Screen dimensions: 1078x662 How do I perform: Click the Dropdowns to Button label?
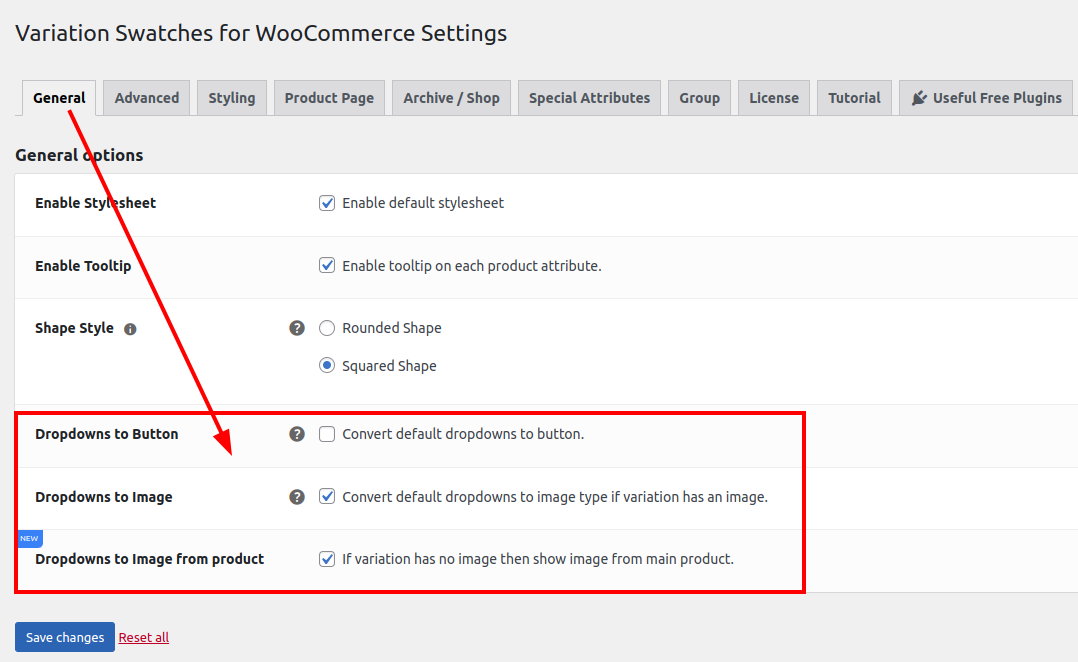[x=107, y=434]
